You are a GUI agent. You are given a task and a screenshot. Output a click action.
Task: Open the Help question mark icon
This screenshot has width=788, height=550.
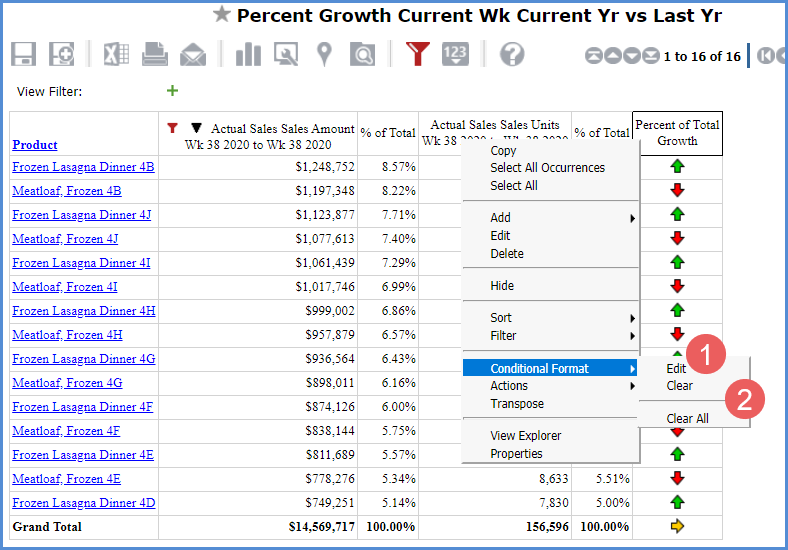pos(512,54)
